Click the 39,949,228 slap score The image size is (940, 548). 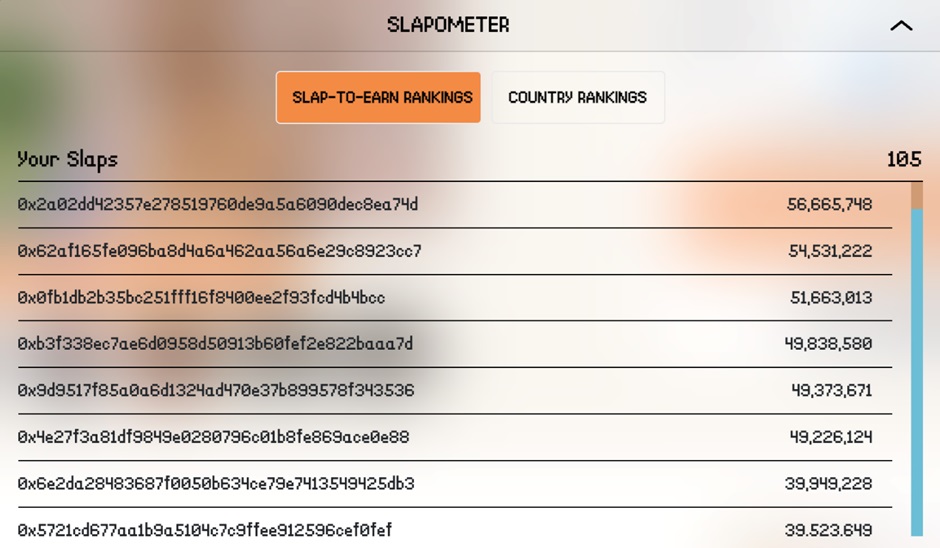(828, 483)
